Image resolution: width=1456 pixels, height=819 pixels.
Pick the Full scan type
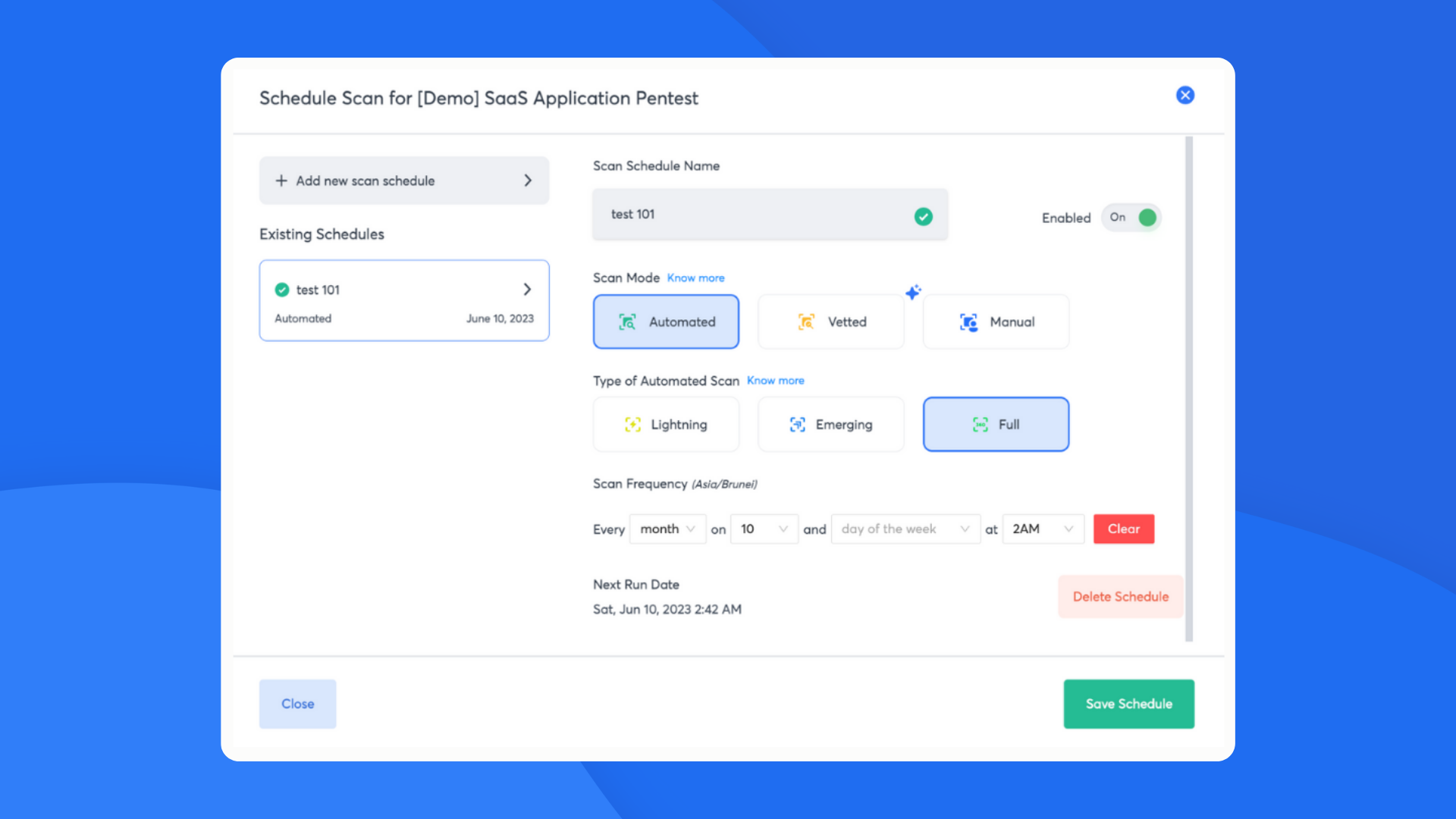pyautogui.click(x=996, y=424)
